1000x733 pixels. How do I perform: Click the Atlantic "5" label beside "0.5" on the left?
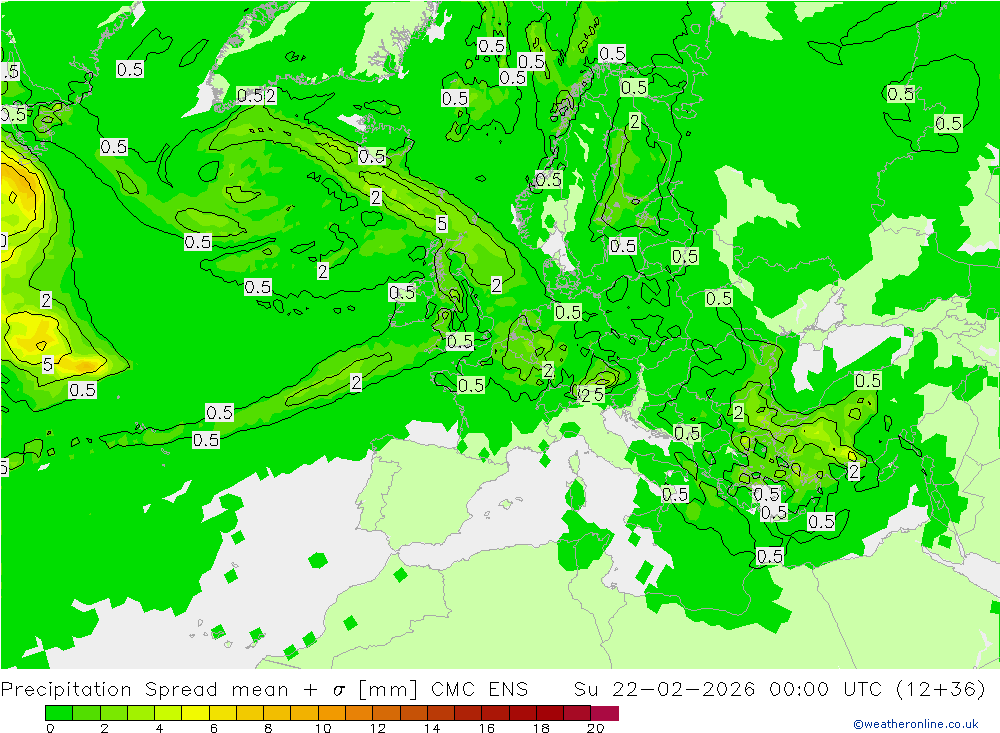tap(48, 364)
